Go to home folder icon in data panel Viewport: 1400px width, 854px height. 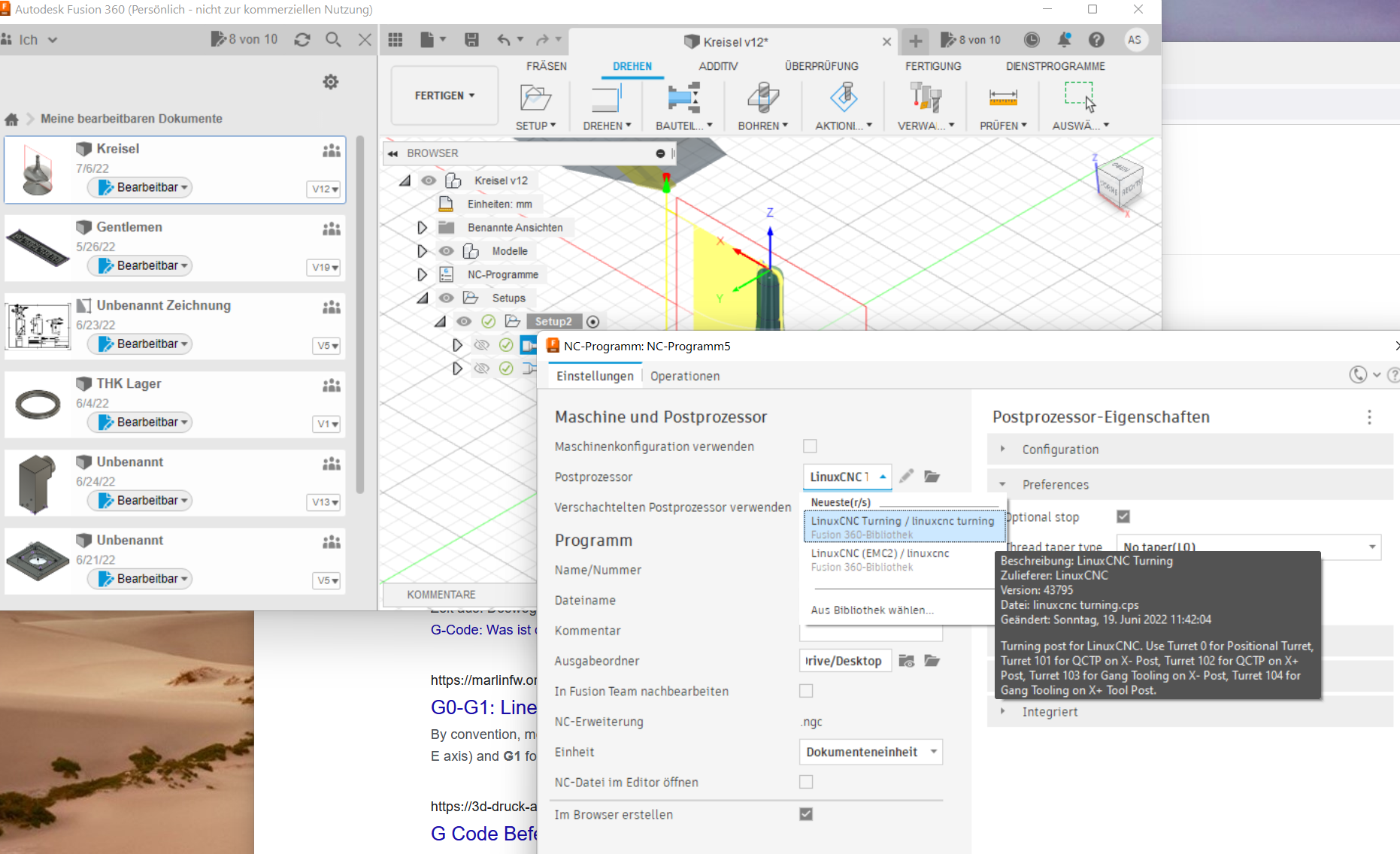pos(11,119)
